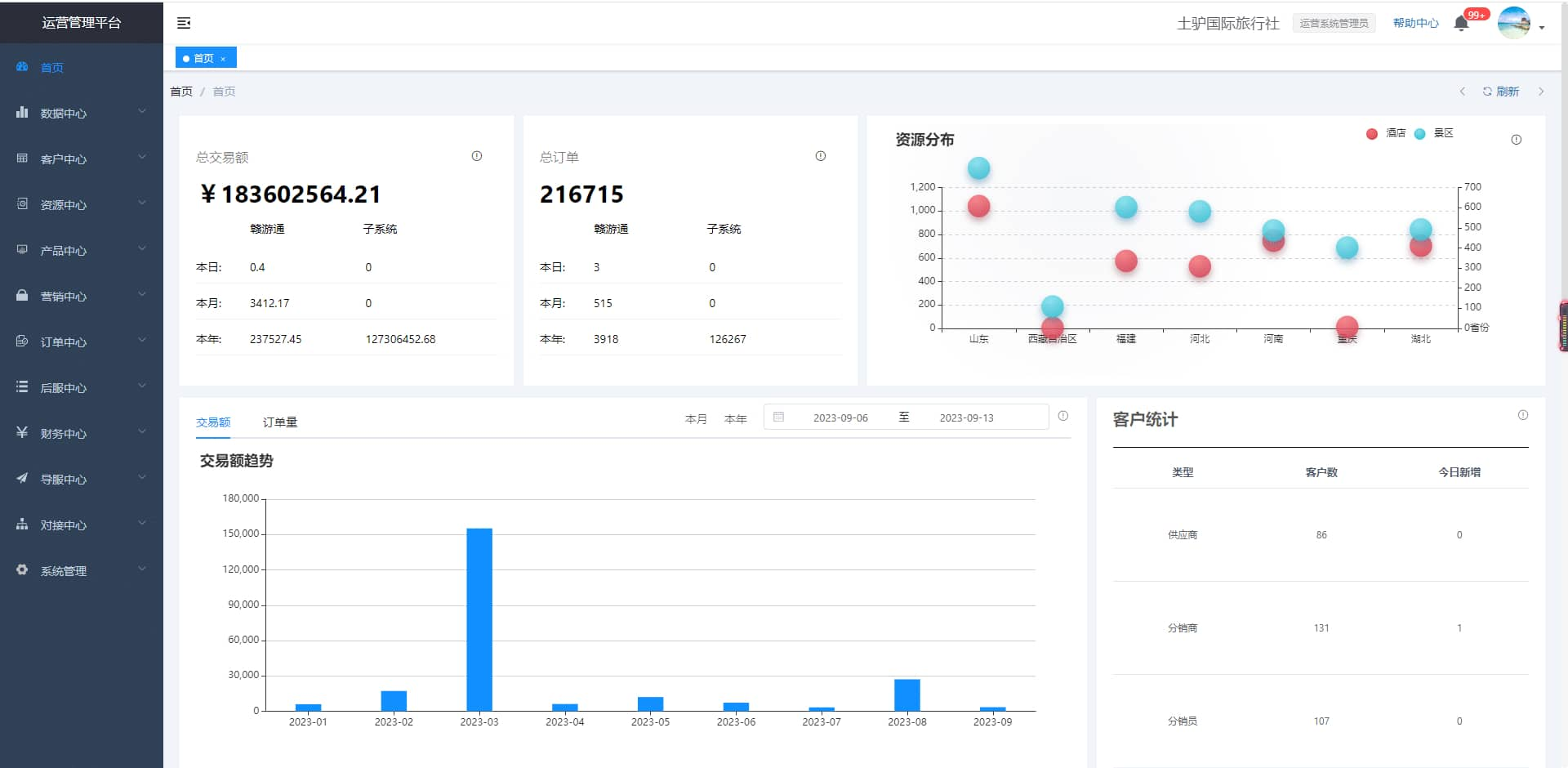The height and width of the screenshot is (768, 1568).
Task: Click the end date 2023-09-13 field
Action: click(967, 417)
